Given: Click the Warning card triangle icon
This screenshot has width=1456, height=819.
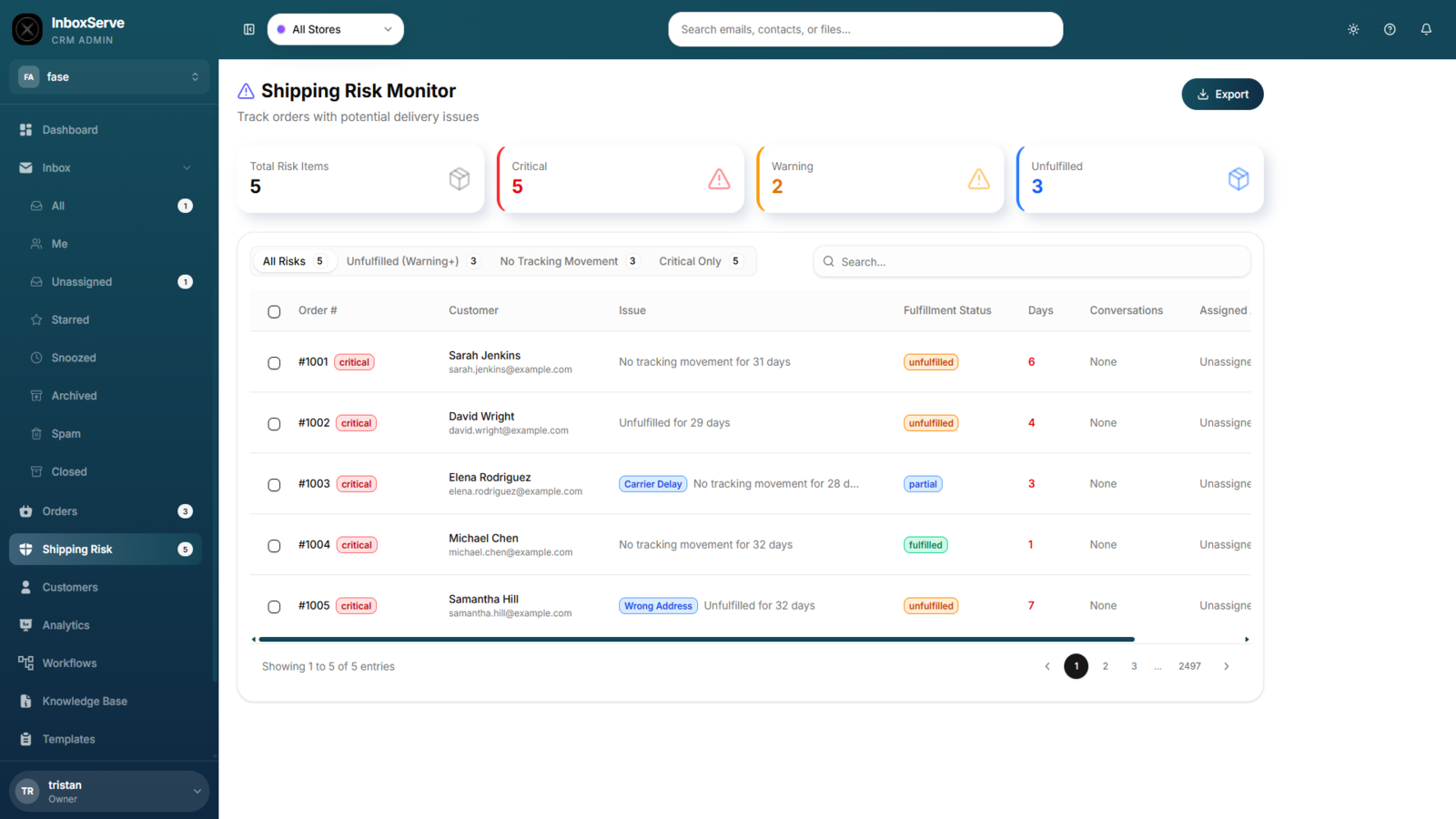Looking at the screenshot, I should click(x=979, y=179).
